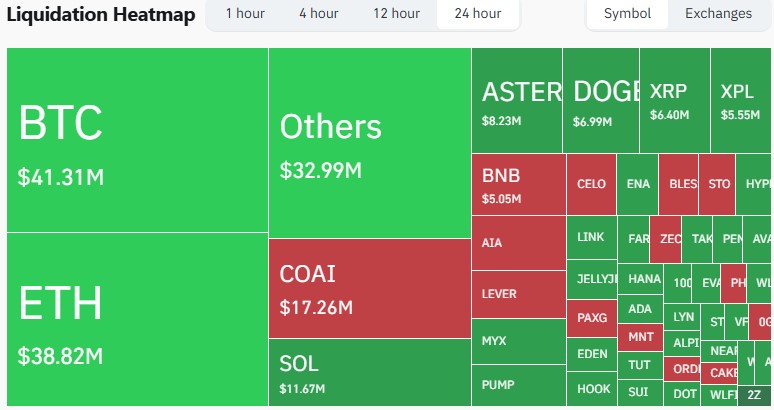Screen dimensions: 774x410
Task: Click the red PAXG tile
Action: click(x=592, y=318)
